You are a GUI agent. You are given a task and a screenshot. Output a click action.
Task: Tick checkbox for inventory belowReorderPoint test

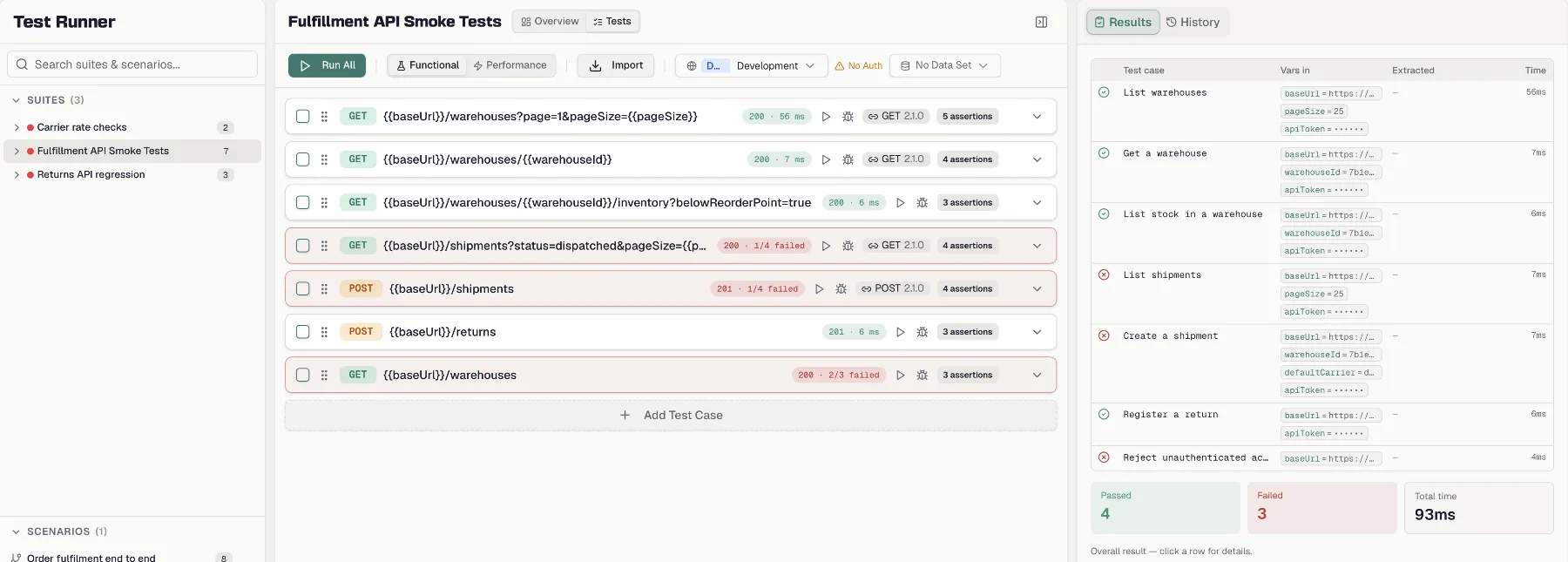tap(303, 203)
